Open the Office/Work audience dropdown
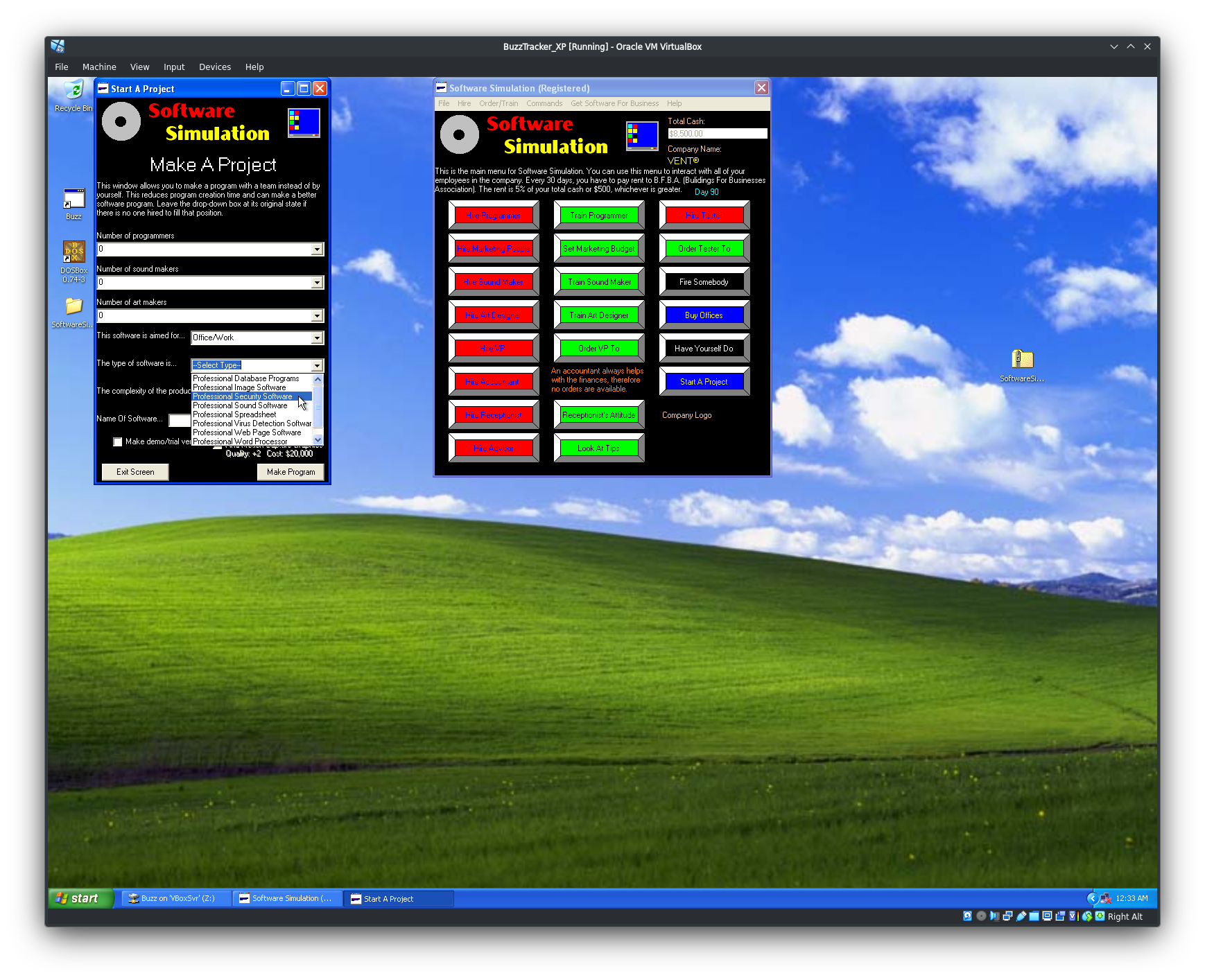 pyautogui.click(x=318, y=338)
